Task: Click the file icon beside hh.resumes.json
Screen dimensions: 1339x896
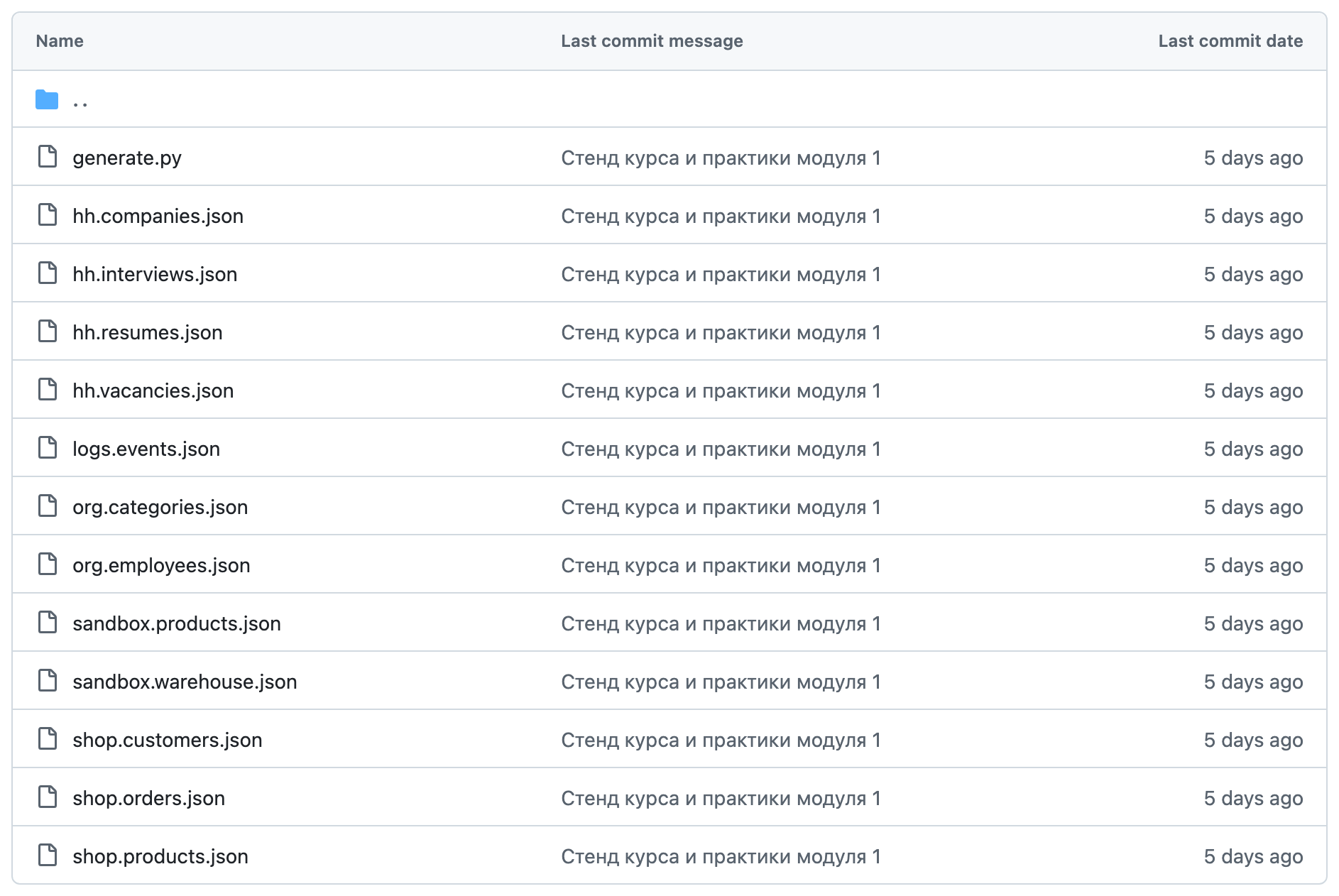Action: click(x=48, y=332)
